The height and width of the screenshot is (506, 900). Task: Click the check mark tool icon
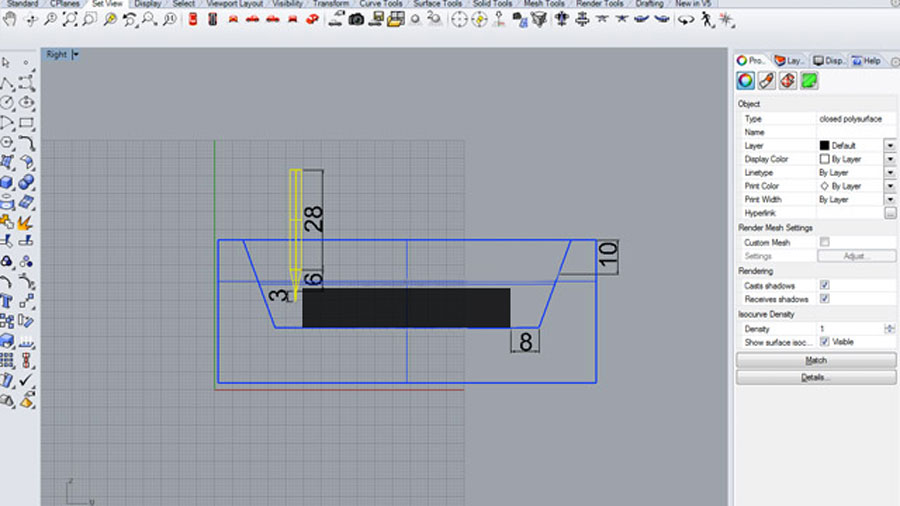pyautogui.click(x=26, y=380)
